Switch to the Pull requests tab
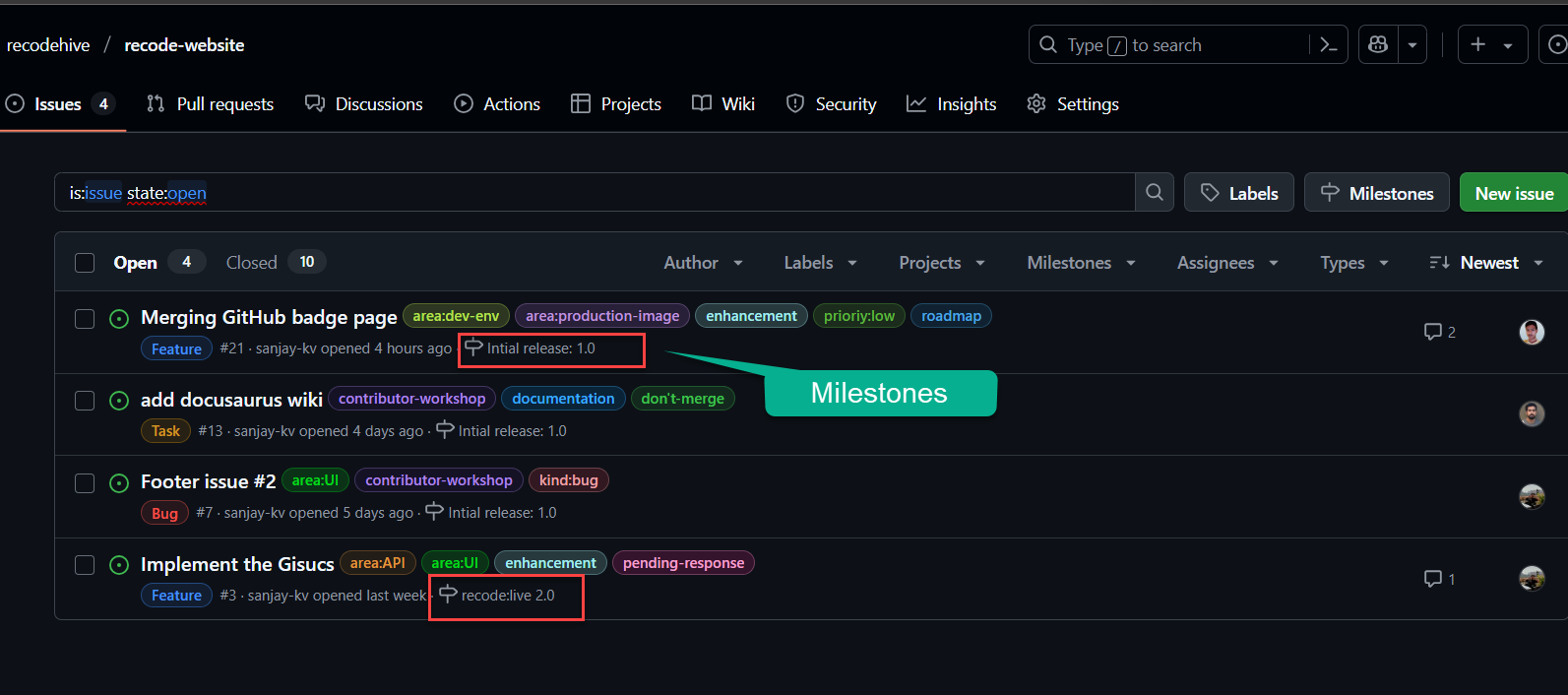 pos(210,104)
